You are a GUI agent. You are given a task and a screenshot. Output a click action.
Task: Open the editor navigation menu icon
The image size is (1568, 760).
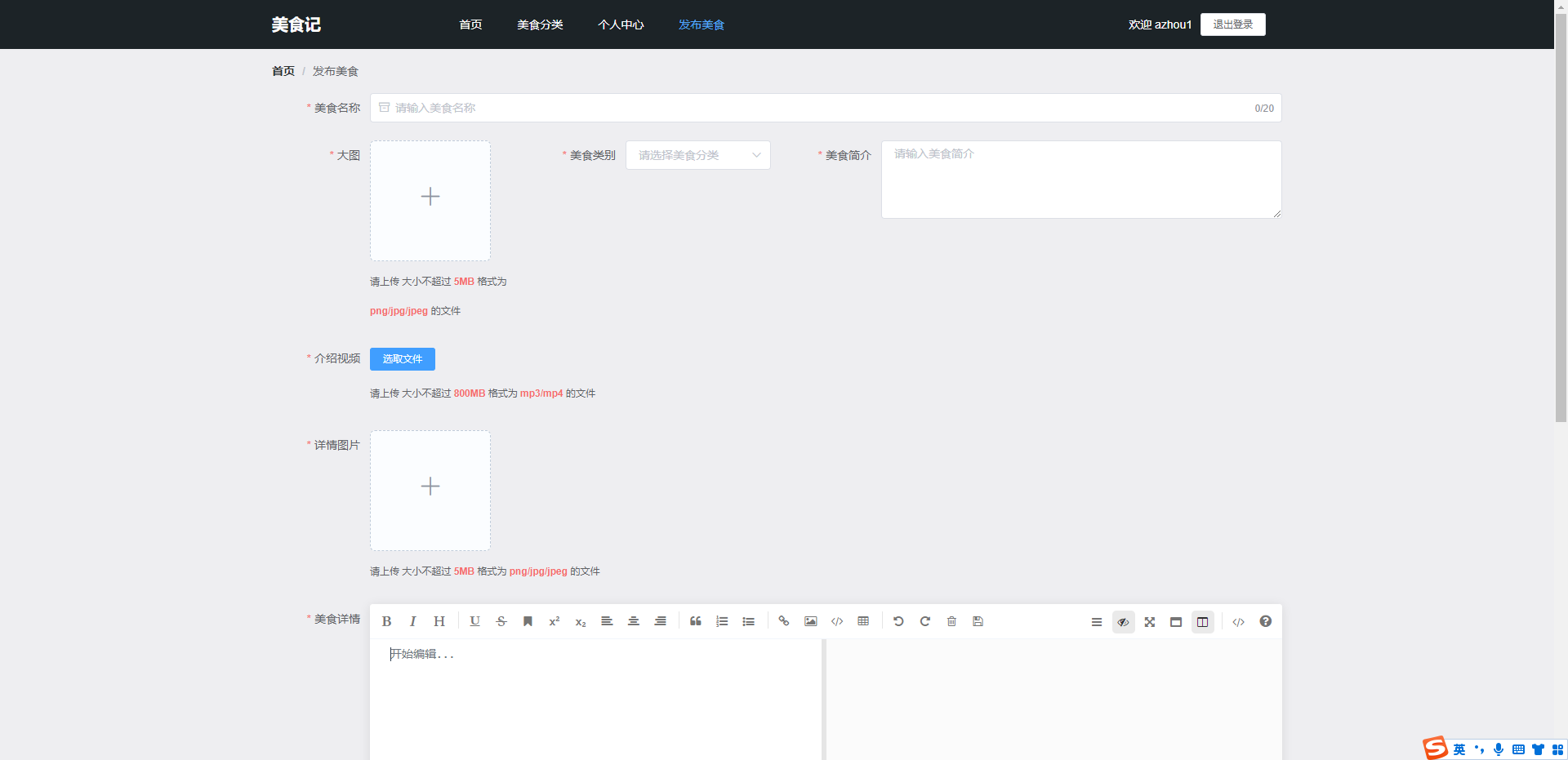pos(1097,622)
